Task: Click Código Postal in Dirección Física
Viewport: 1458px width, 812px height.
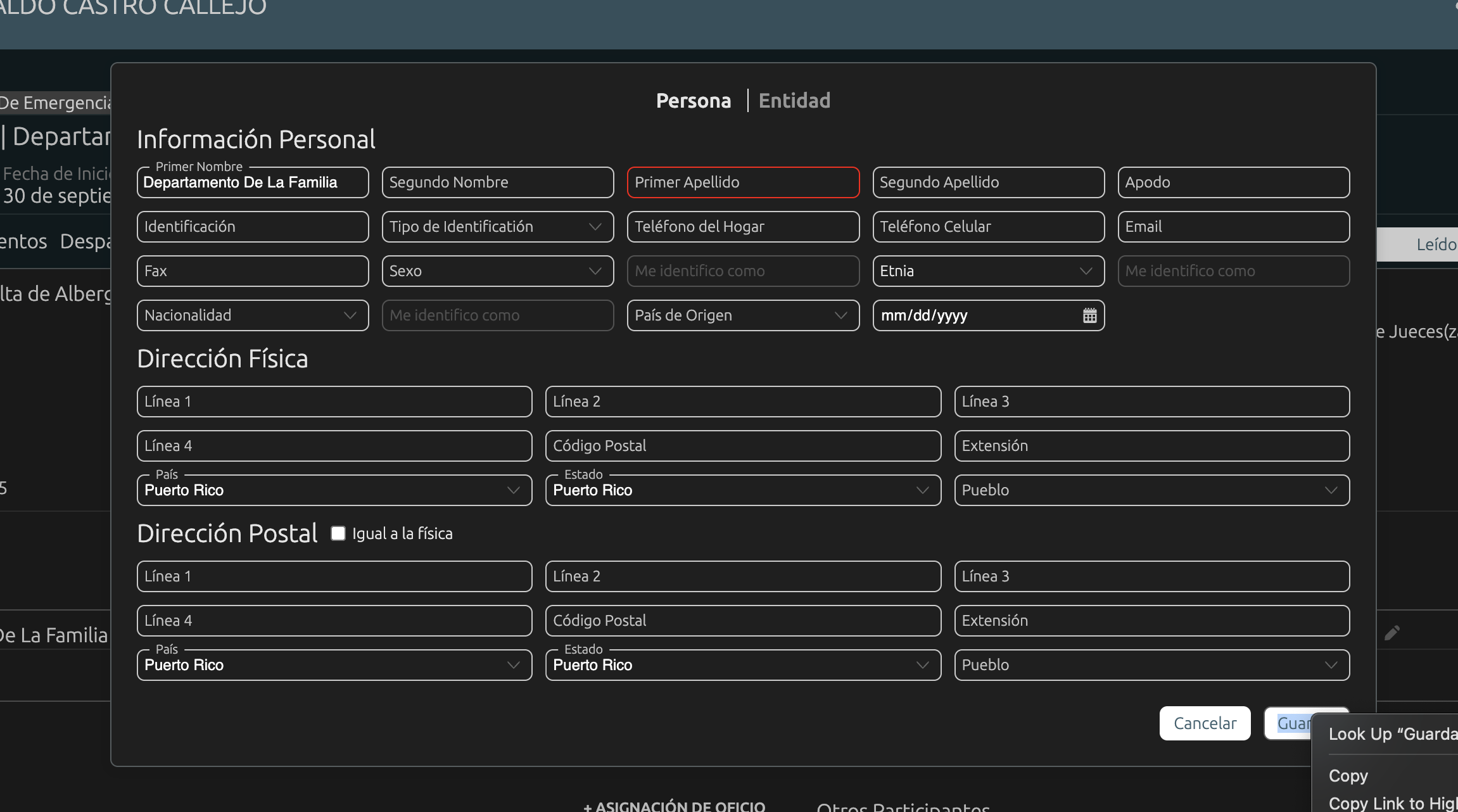Action: click(x=742, y=446)
